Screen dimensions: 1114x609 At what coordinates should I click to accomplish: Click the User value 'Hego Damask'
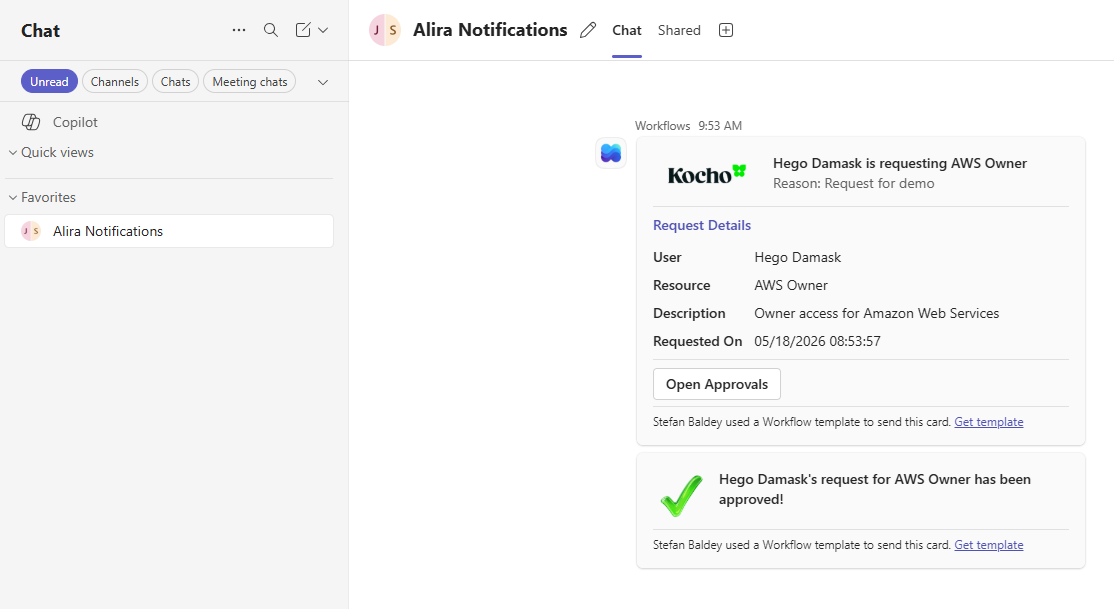(x=797, y=257)
